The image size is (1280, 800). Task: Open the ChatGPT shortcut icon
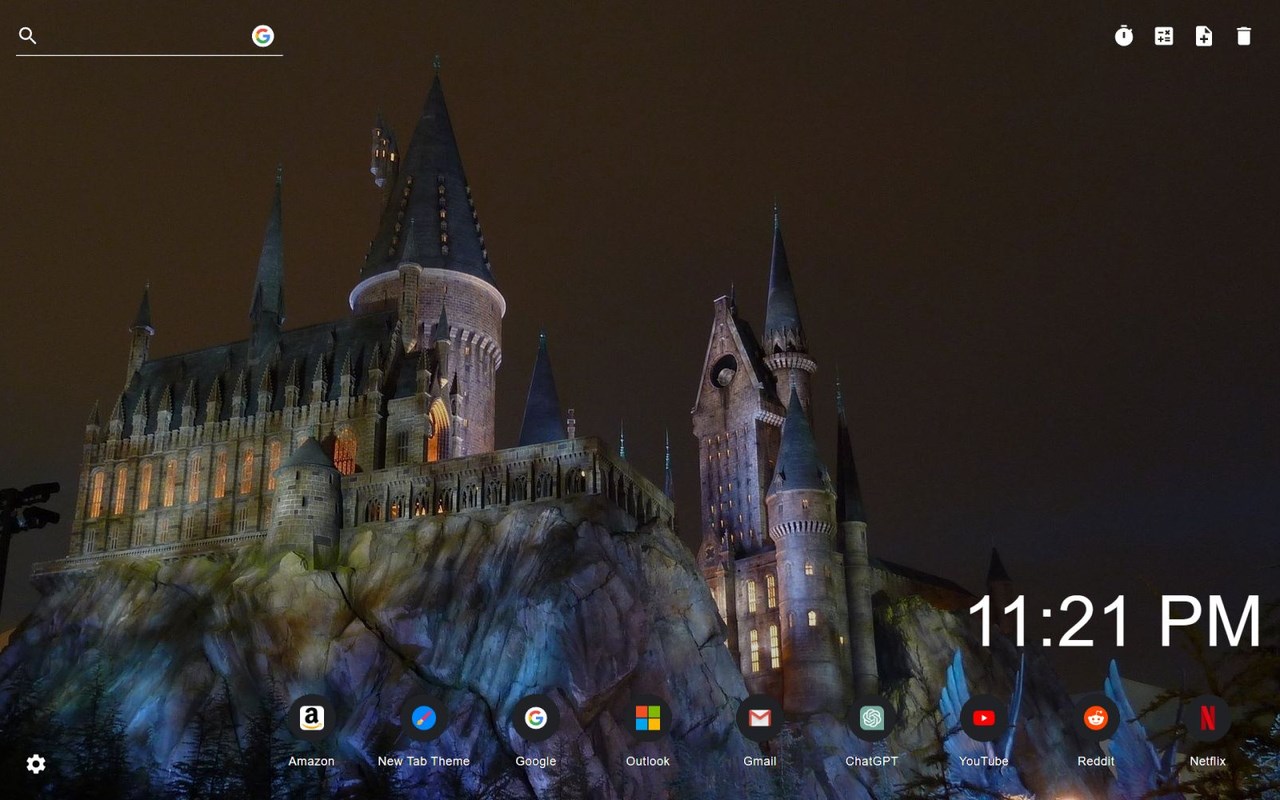[x=872, y=718]
